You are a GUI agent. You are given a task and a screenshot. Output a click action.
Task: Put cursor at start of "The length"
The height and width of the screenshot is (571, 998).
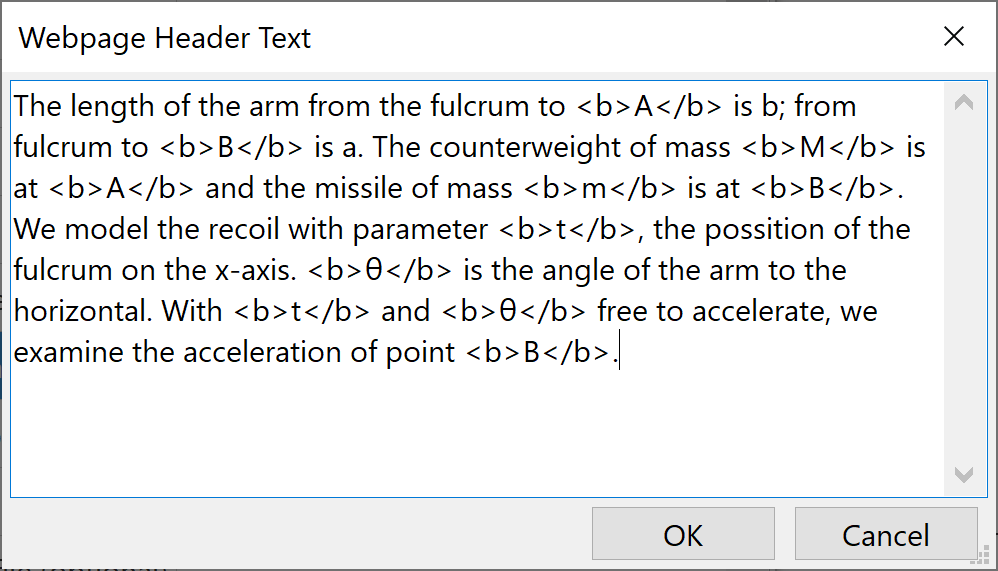15,106
